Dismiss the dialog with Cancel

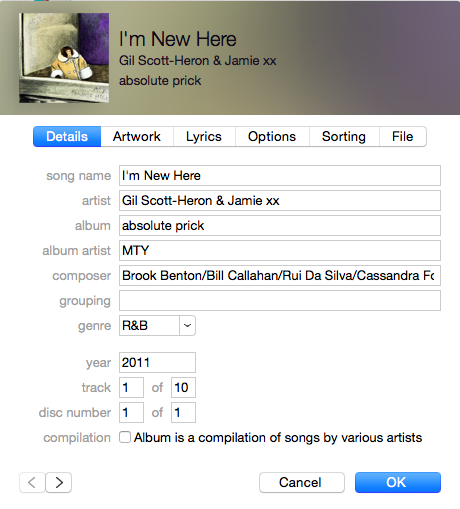click(x=302, y=482)
